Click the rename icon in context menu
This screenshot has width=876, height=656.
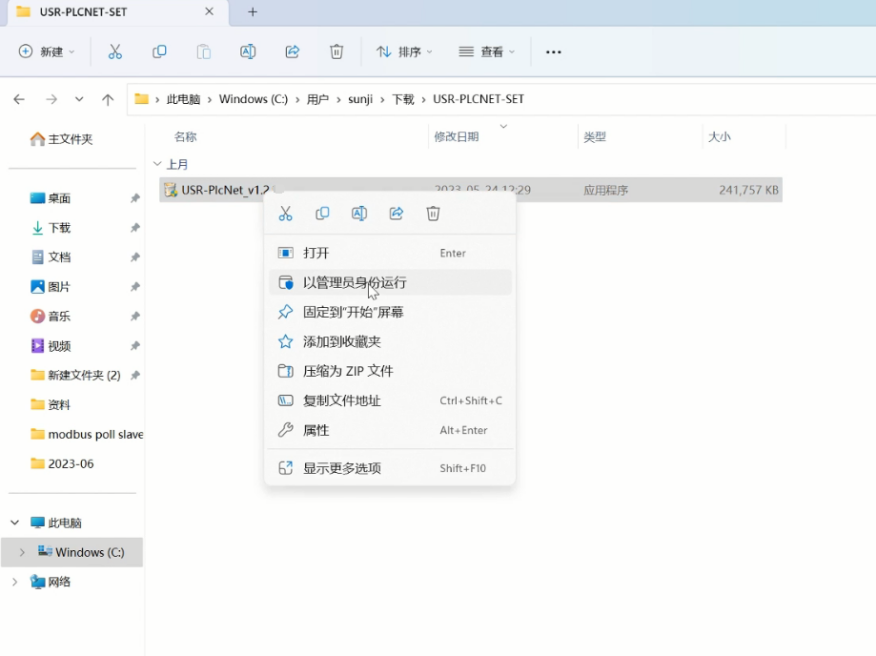coord(359,213)
